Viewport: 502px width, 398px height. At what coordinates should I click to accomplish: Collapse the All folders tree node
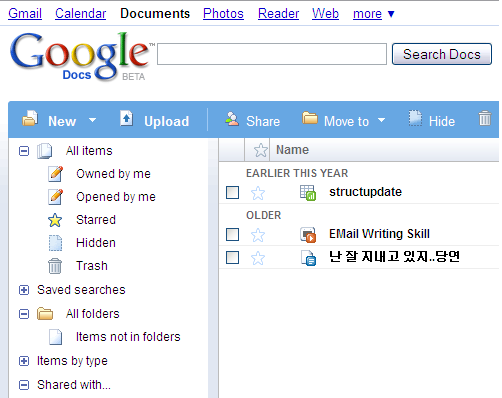[x=24, y=314]
